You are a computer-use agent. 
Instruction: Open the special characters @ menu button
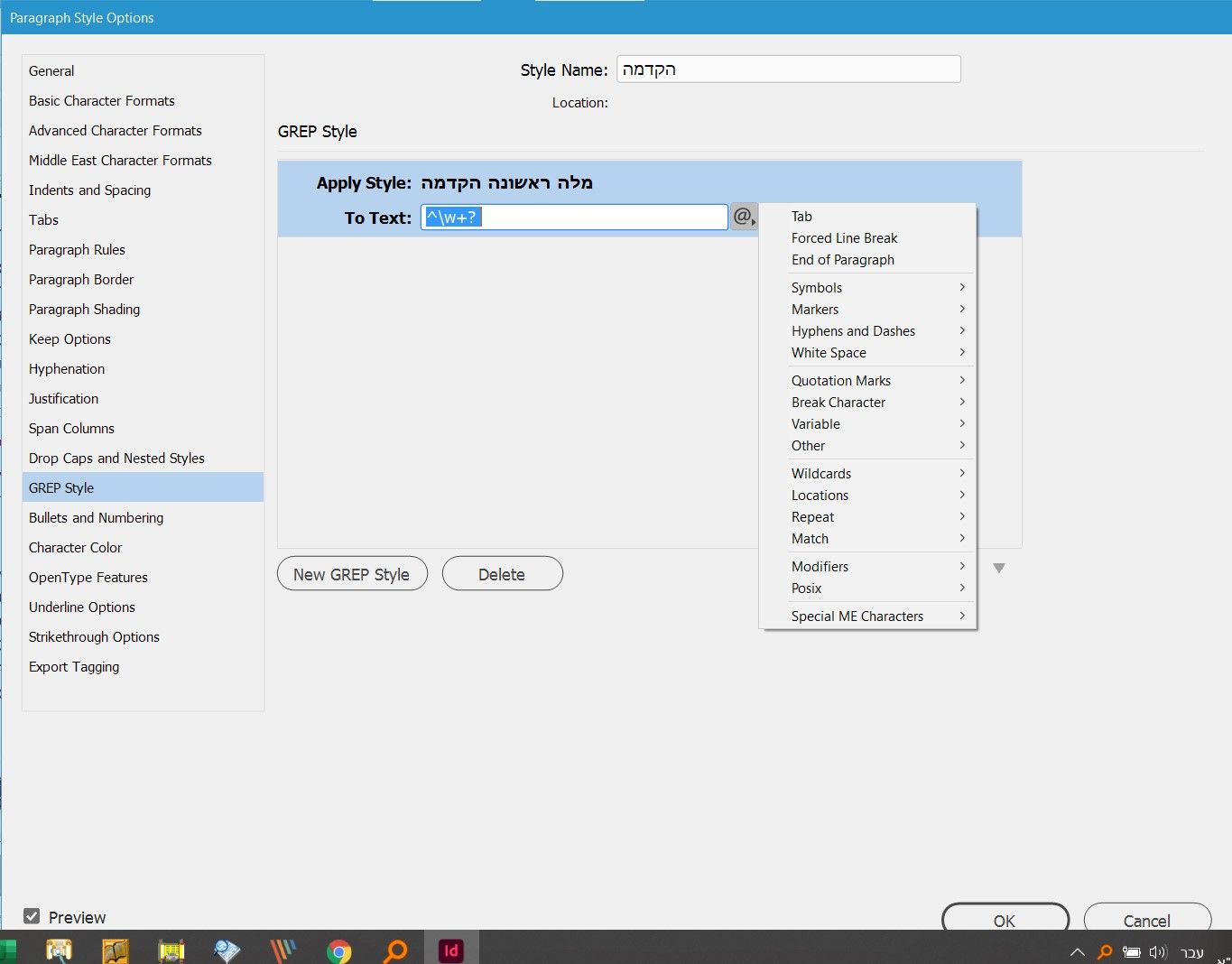pyautogui.click(x=744, y=217)
